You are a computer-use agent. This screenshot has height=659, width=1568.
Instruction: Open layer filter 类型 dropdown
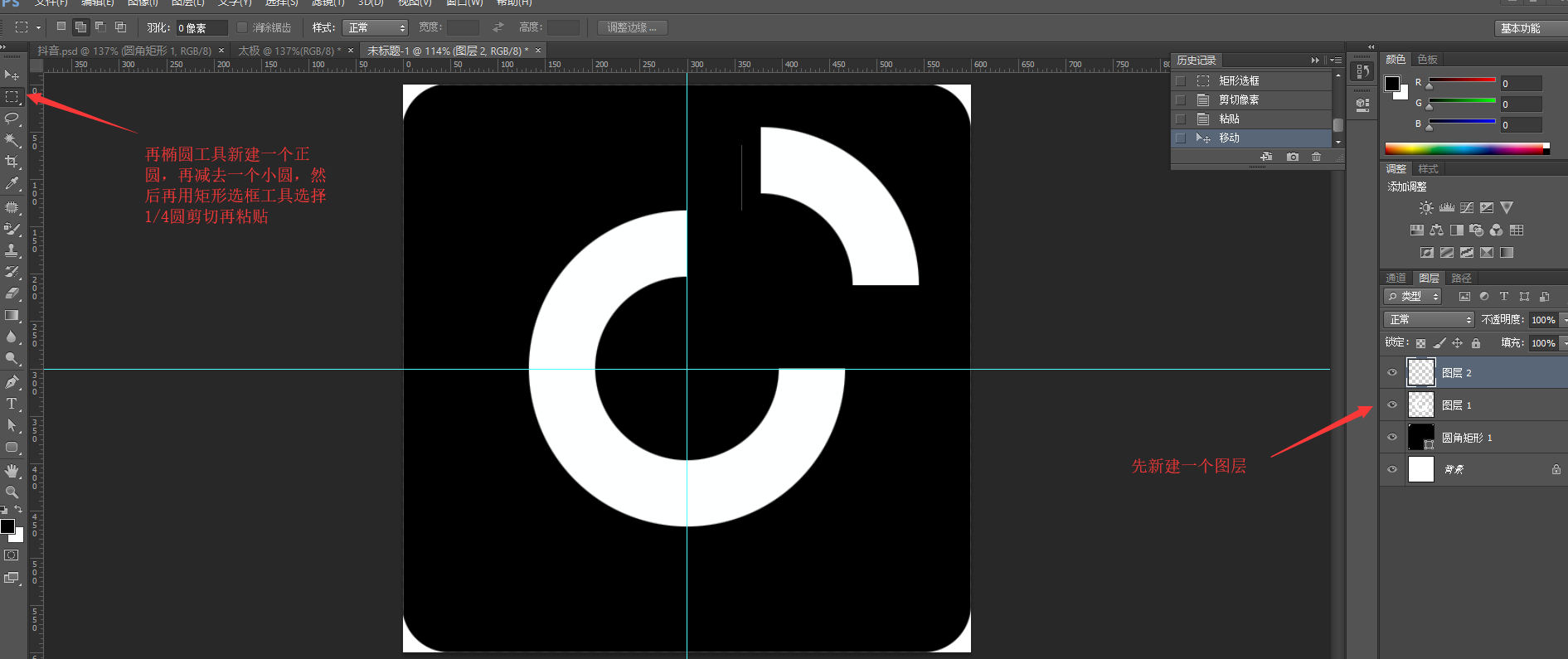pyautogui.click(x=1412, y=296)
